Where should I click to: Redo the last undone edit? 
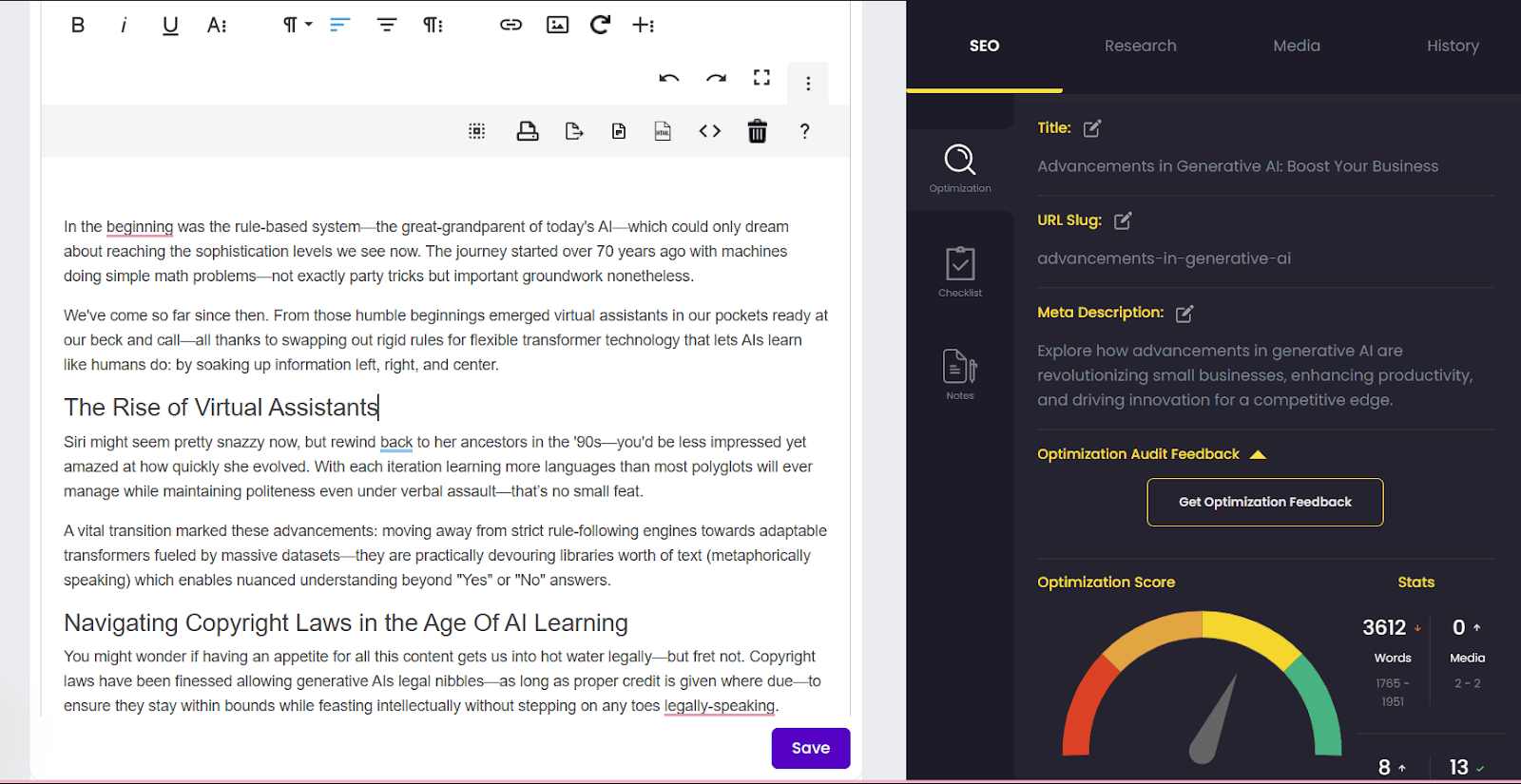[x=716, y=78]
